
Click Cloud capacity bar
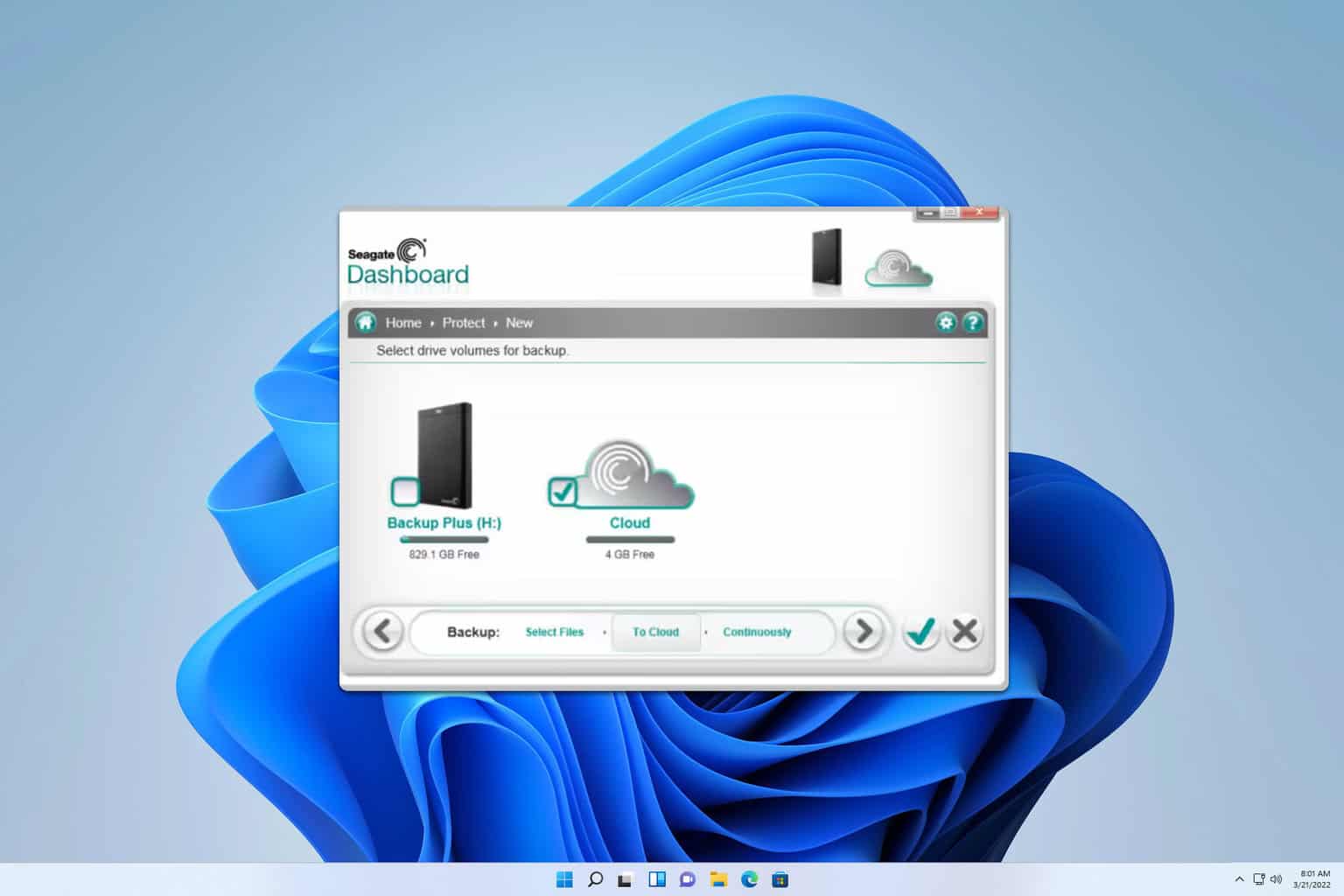tap(630, 540)
